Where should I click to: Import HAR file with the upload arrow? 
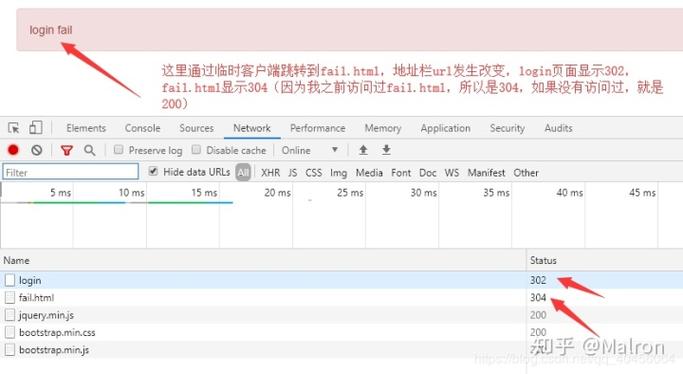click(363, 150)
